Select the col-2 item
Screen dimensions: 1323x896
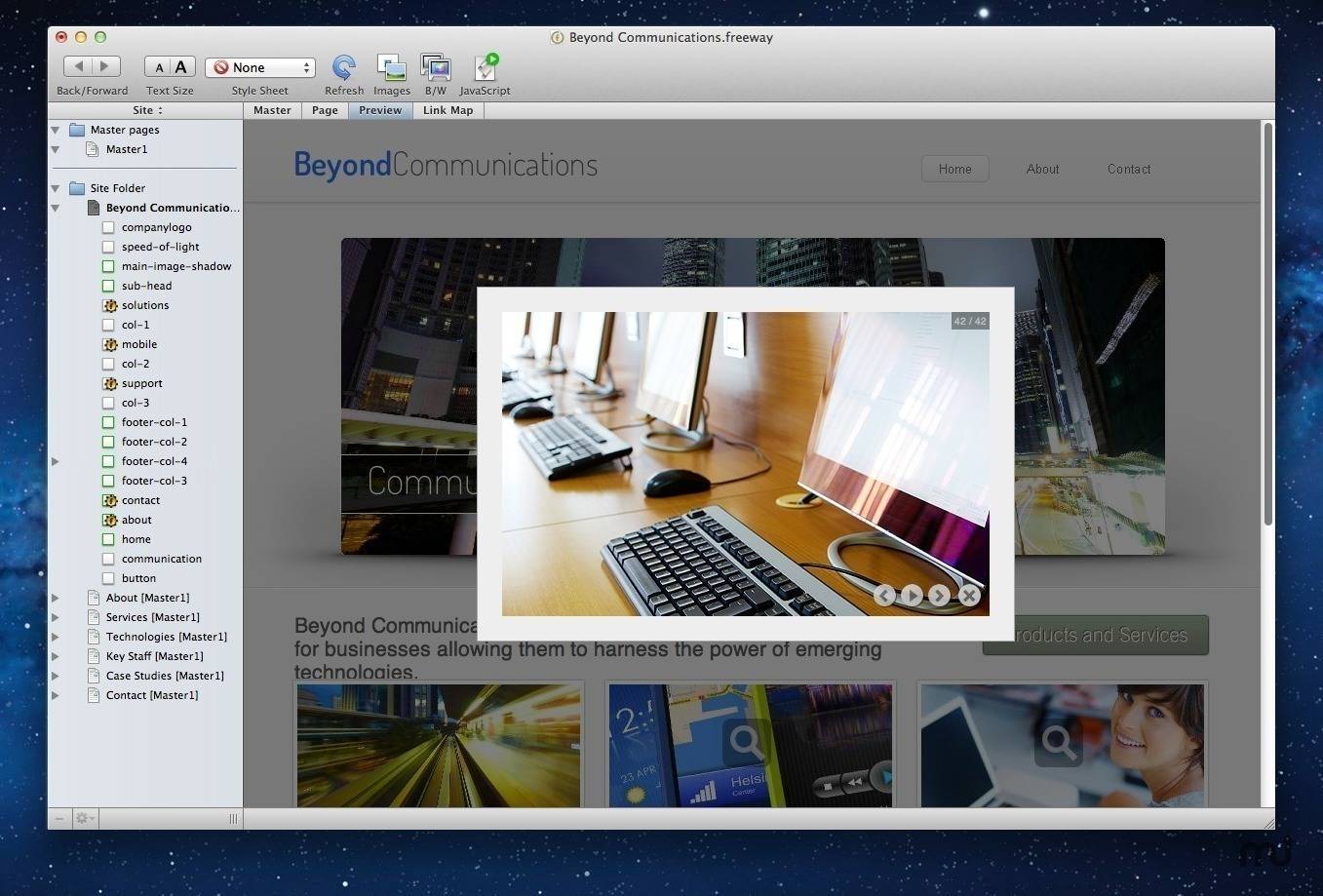click(x=136, y=364)
